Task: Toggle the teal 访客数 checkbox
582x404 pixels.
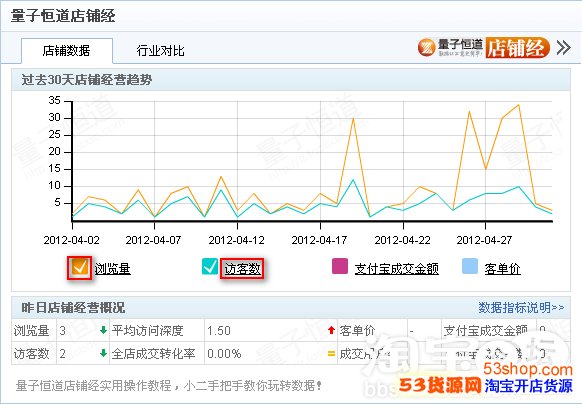Action: point(210,267)
